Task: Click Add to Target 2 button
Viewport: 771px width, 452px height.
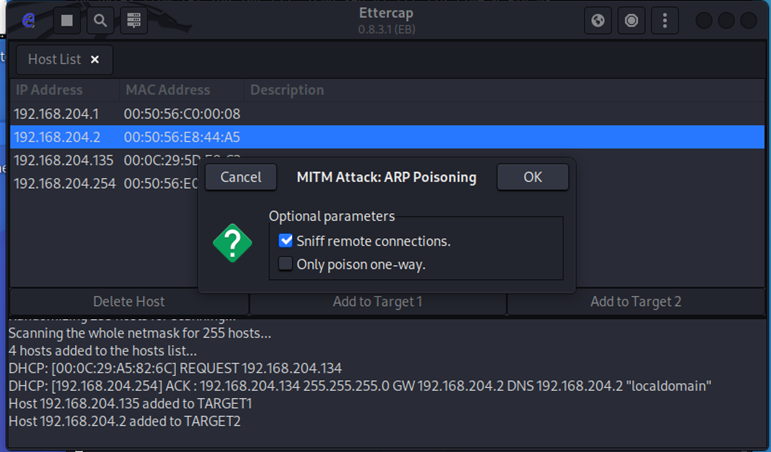Action: pyautogui.click(x=635, y=301)
